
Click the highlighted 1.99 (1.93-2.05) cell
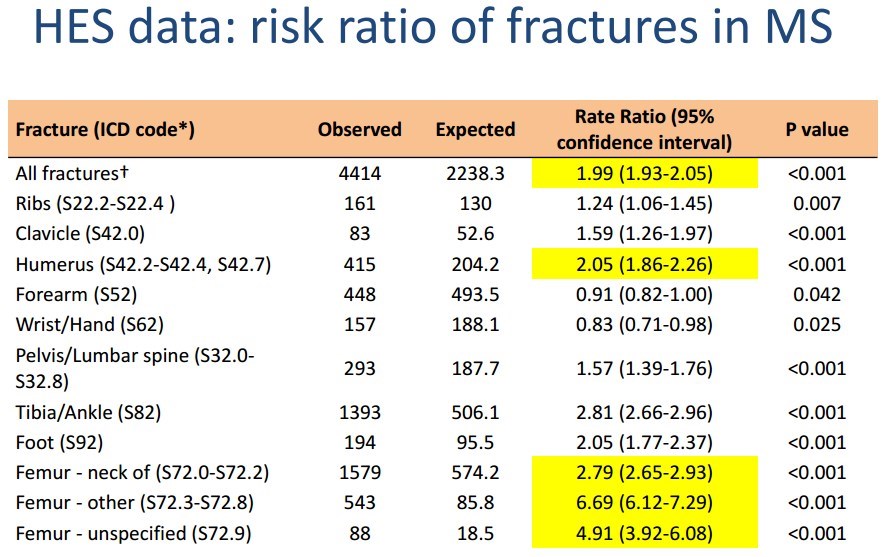click(x=644, y=173)
